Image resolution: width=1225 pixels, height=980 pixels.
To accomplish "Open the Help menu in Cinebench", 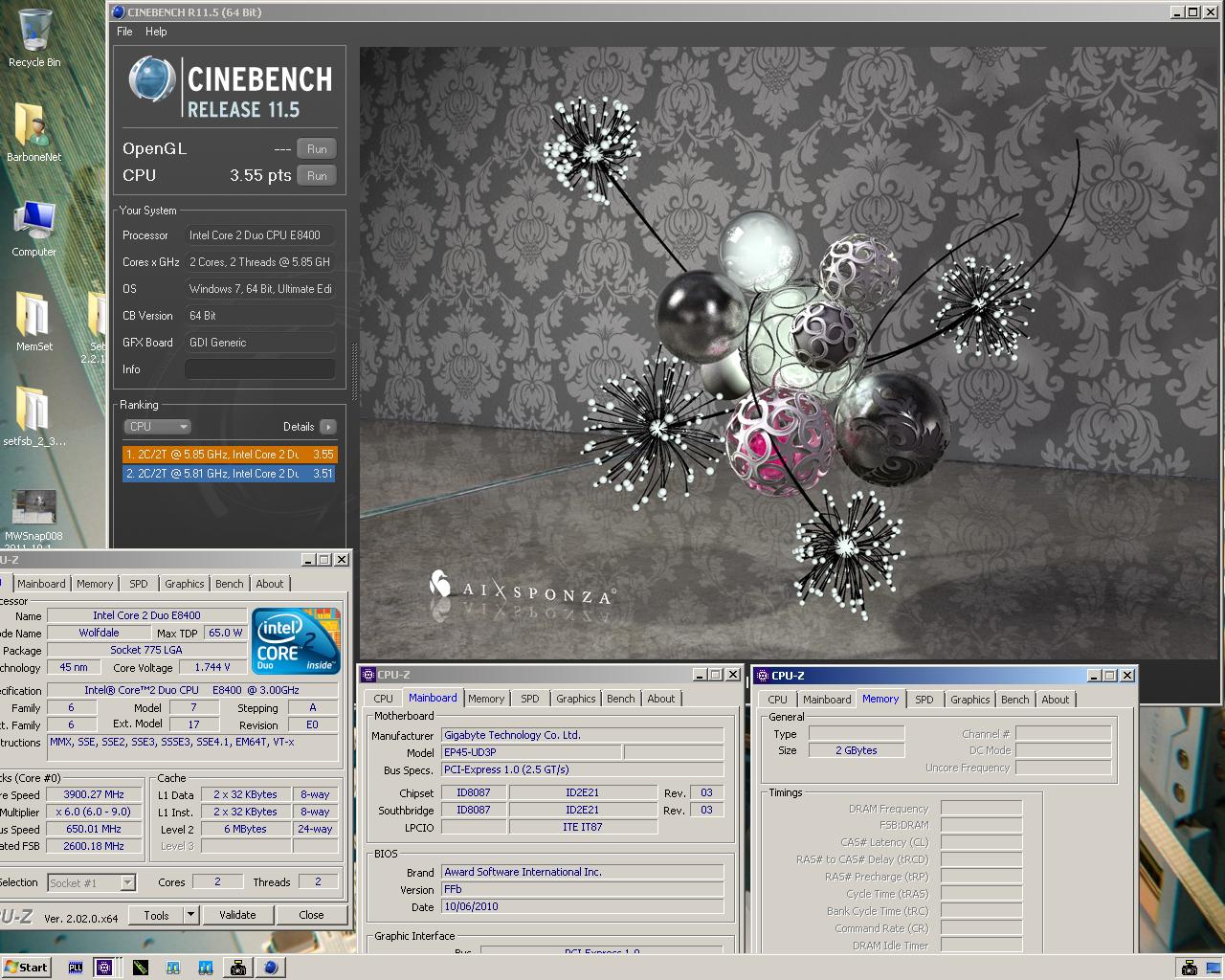I will point(156,32).
